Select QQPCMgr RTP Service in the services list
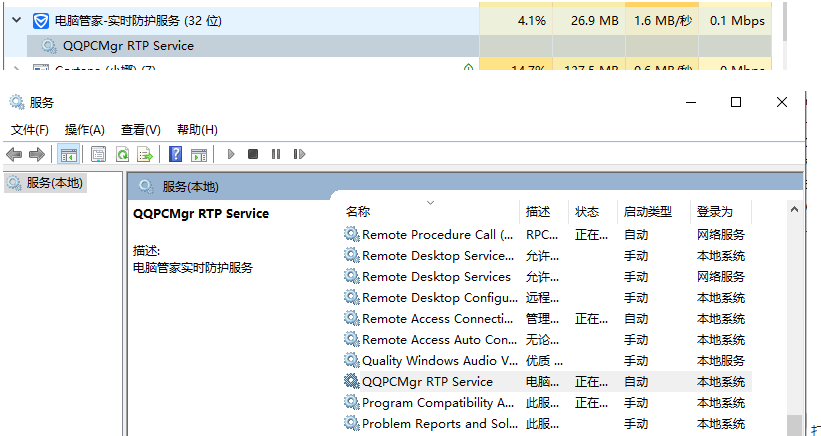 tap(547, 381)
